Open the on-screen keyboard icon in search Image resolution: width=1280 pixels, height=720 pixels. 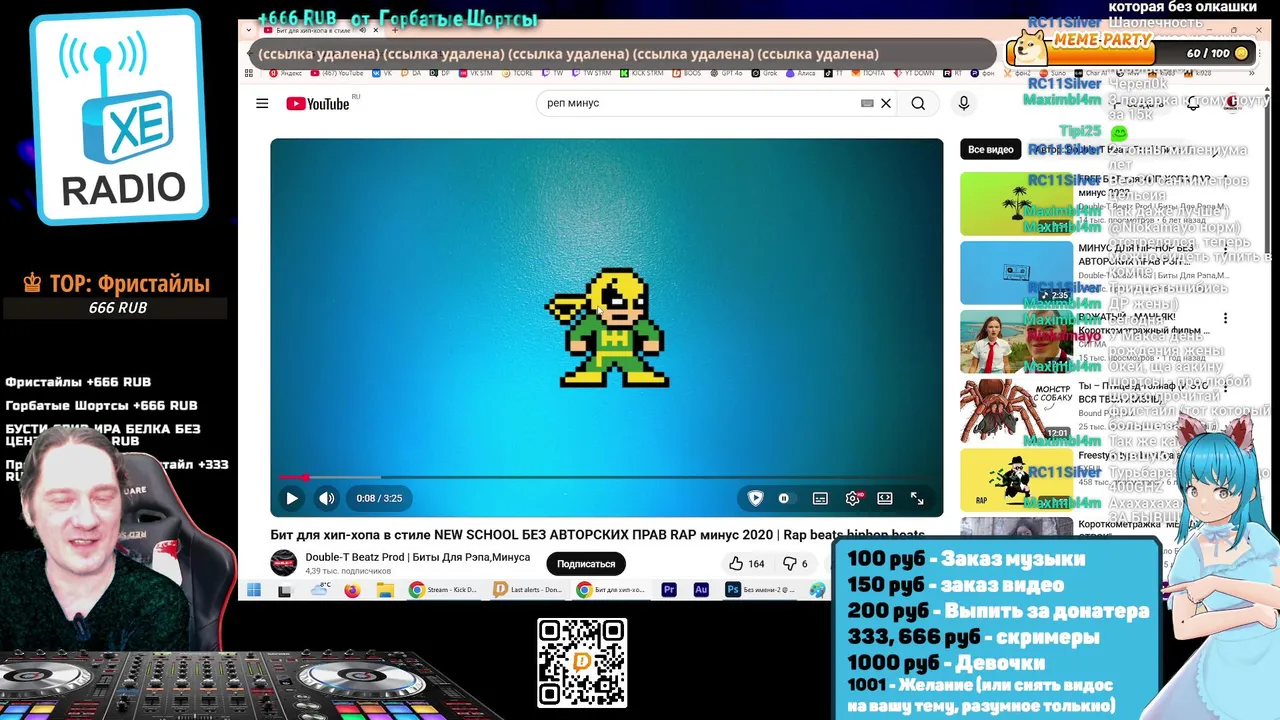click(867, 103)
